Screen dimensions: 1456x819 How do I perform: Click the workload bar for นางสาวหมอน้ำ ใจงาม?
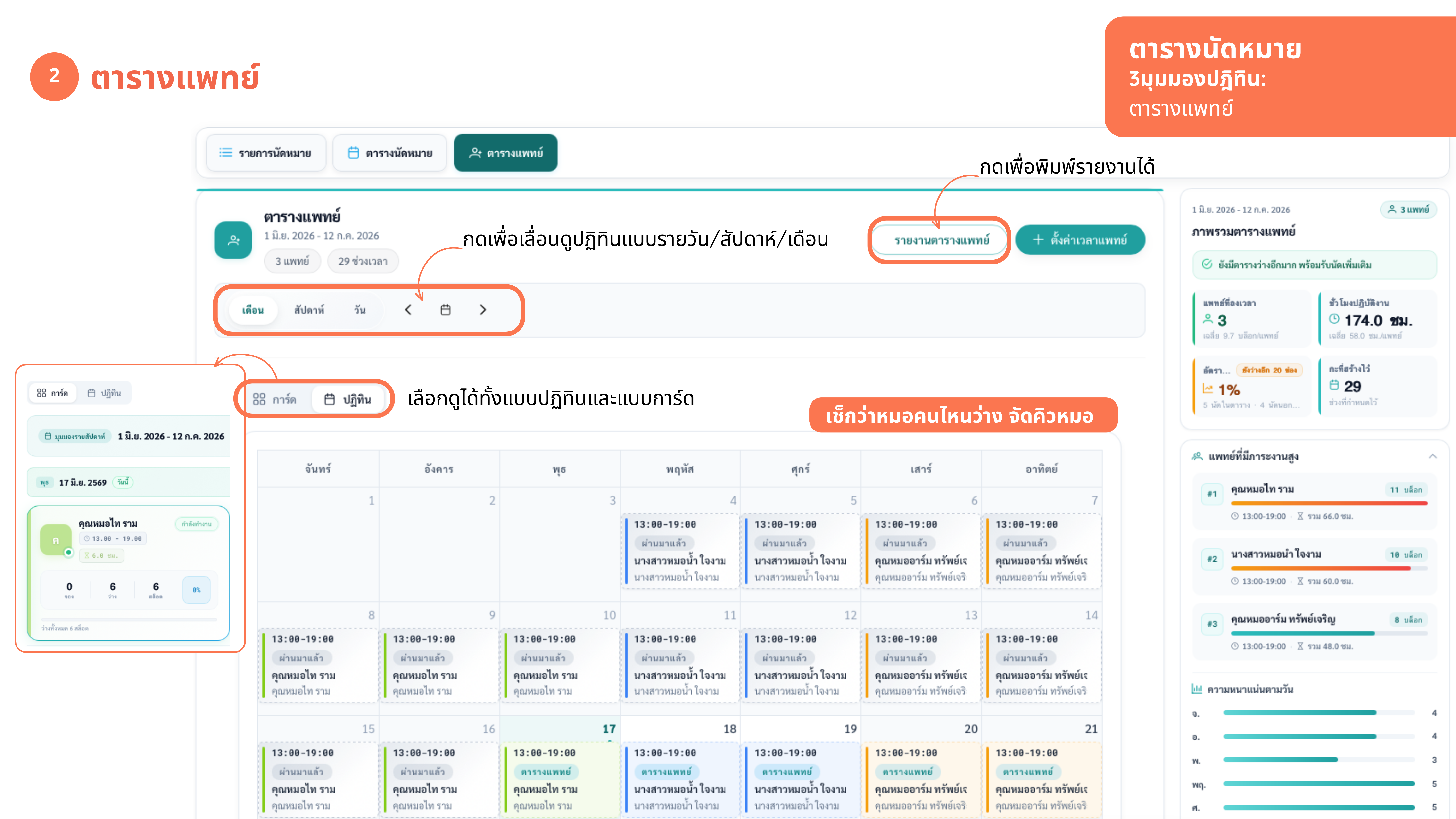point(1329,568)
